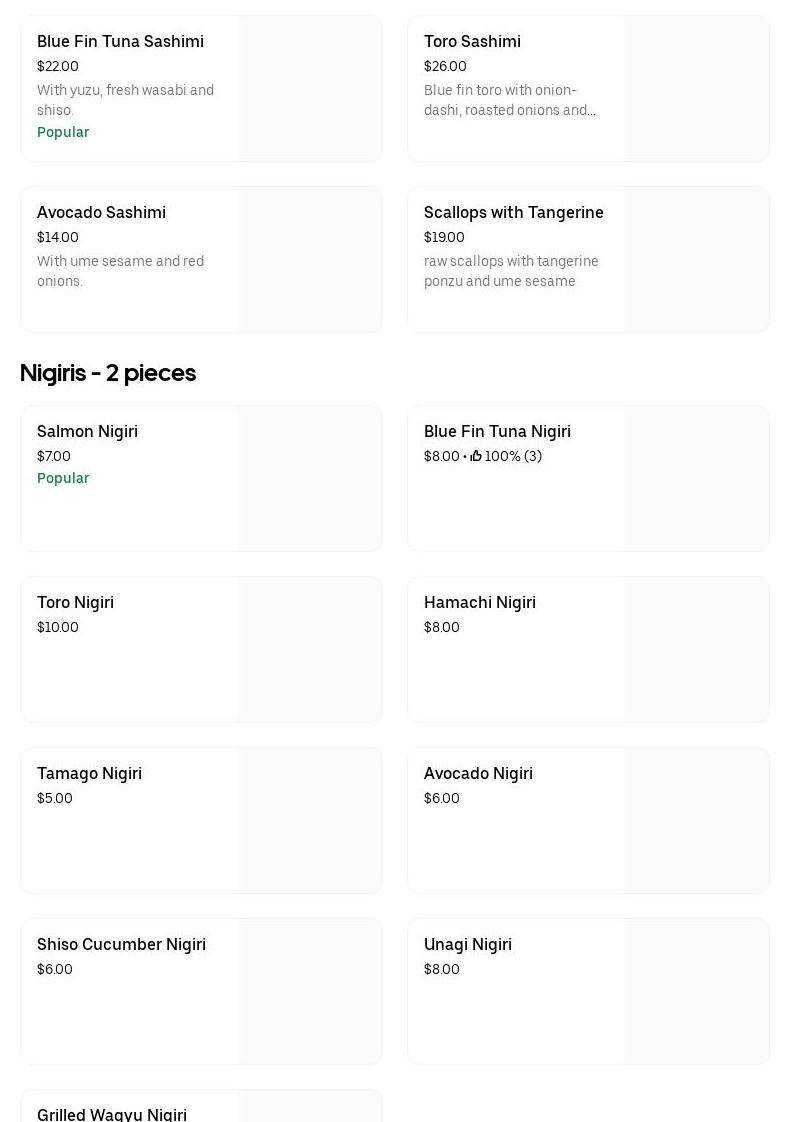Image resolution: width=804 pixels, height=1122 pixels.
Task: Click Popular tag under Blue Fin Tuna Sashimi
Action: [x=63, y=132]
